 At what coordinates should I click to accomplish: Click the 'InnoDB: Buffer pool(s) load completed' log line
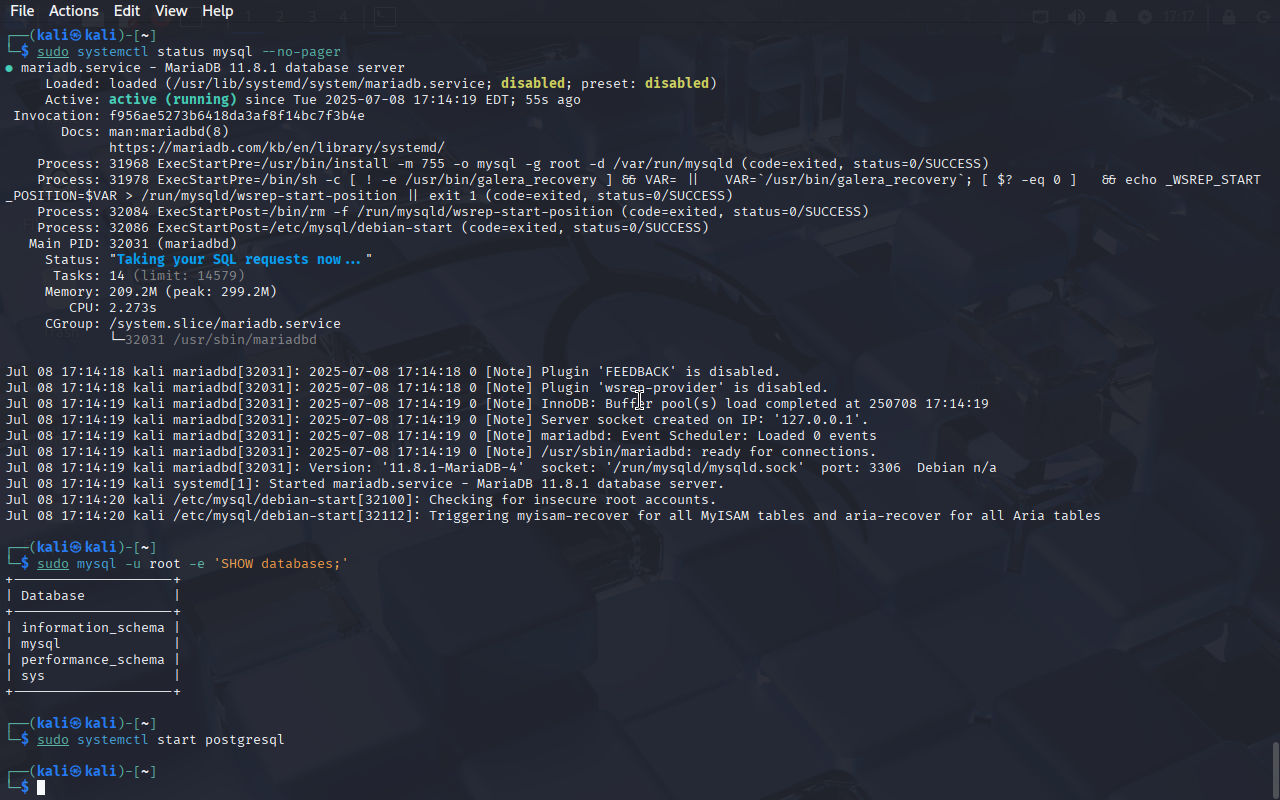tap(497, 403)
